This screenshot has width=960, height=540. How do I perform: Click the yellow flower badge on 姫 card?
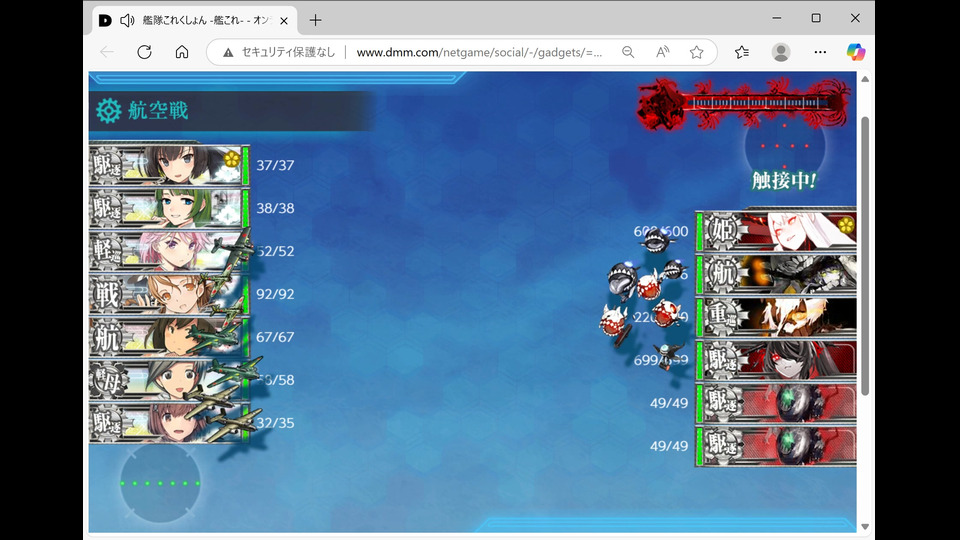(846, 225)
